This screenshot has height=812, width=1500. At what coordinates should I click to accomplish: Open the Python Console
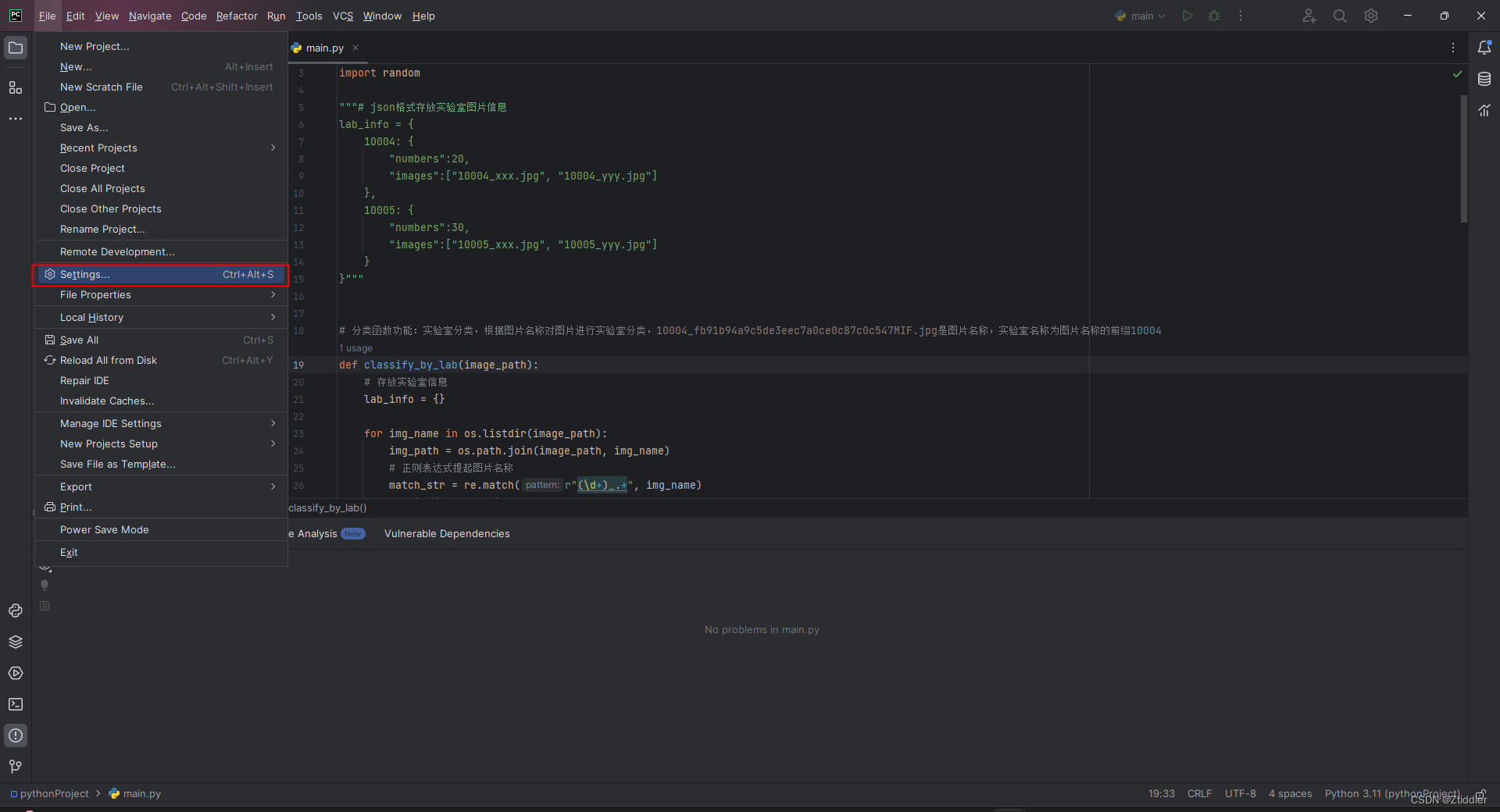pos(16,611)
